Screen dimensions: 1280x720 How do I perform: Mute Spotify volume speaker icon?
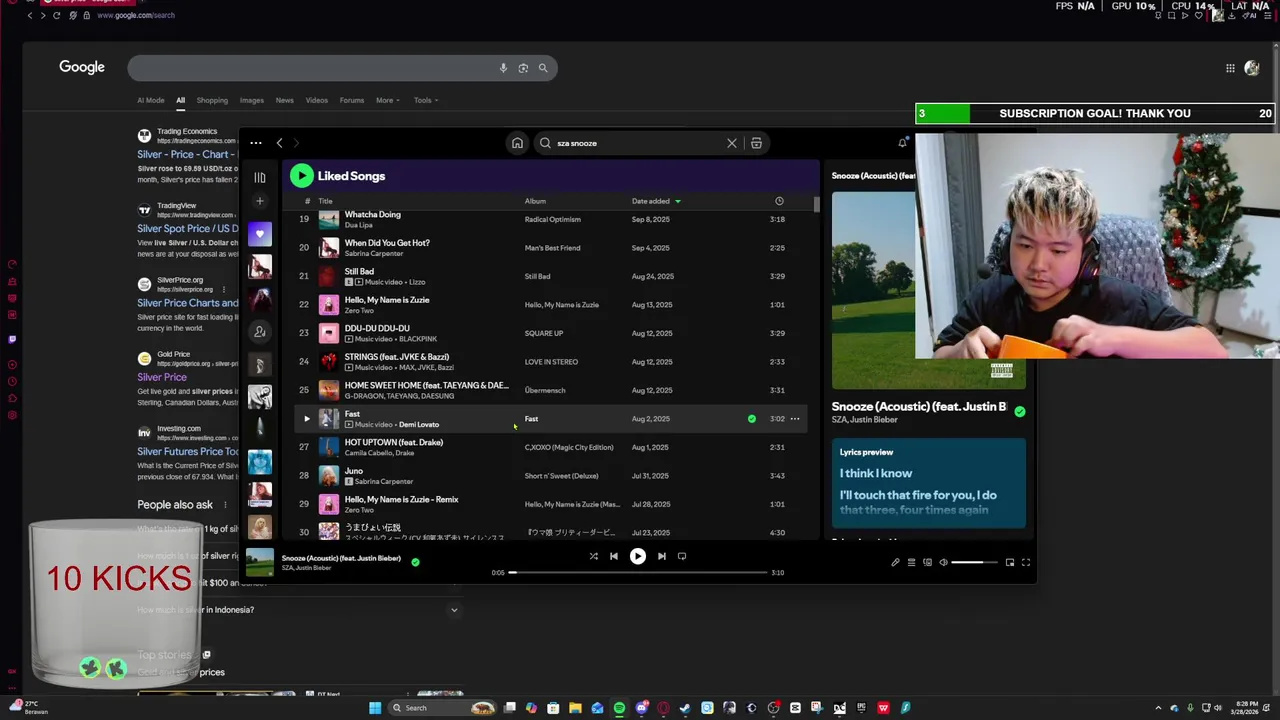[x=943, y=562]
